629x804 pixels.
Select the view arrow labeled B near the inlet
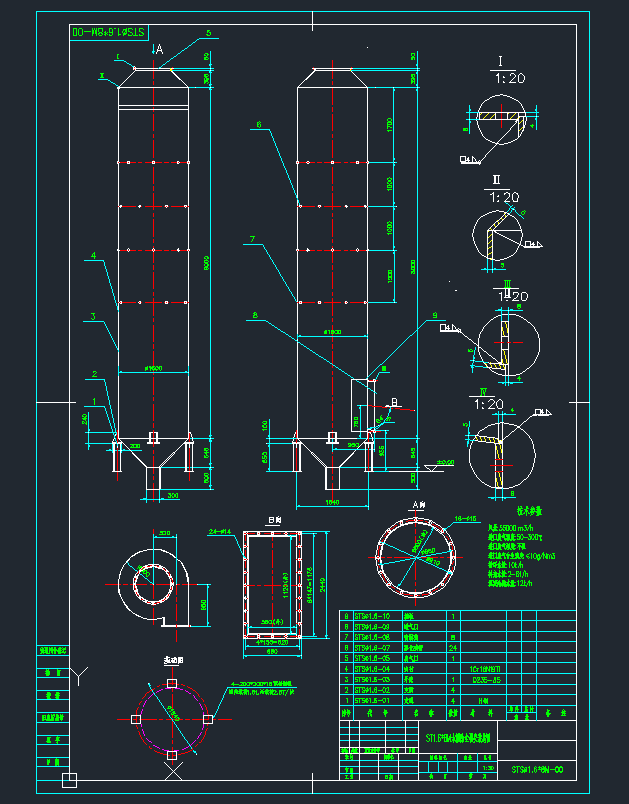pos(392,403)
